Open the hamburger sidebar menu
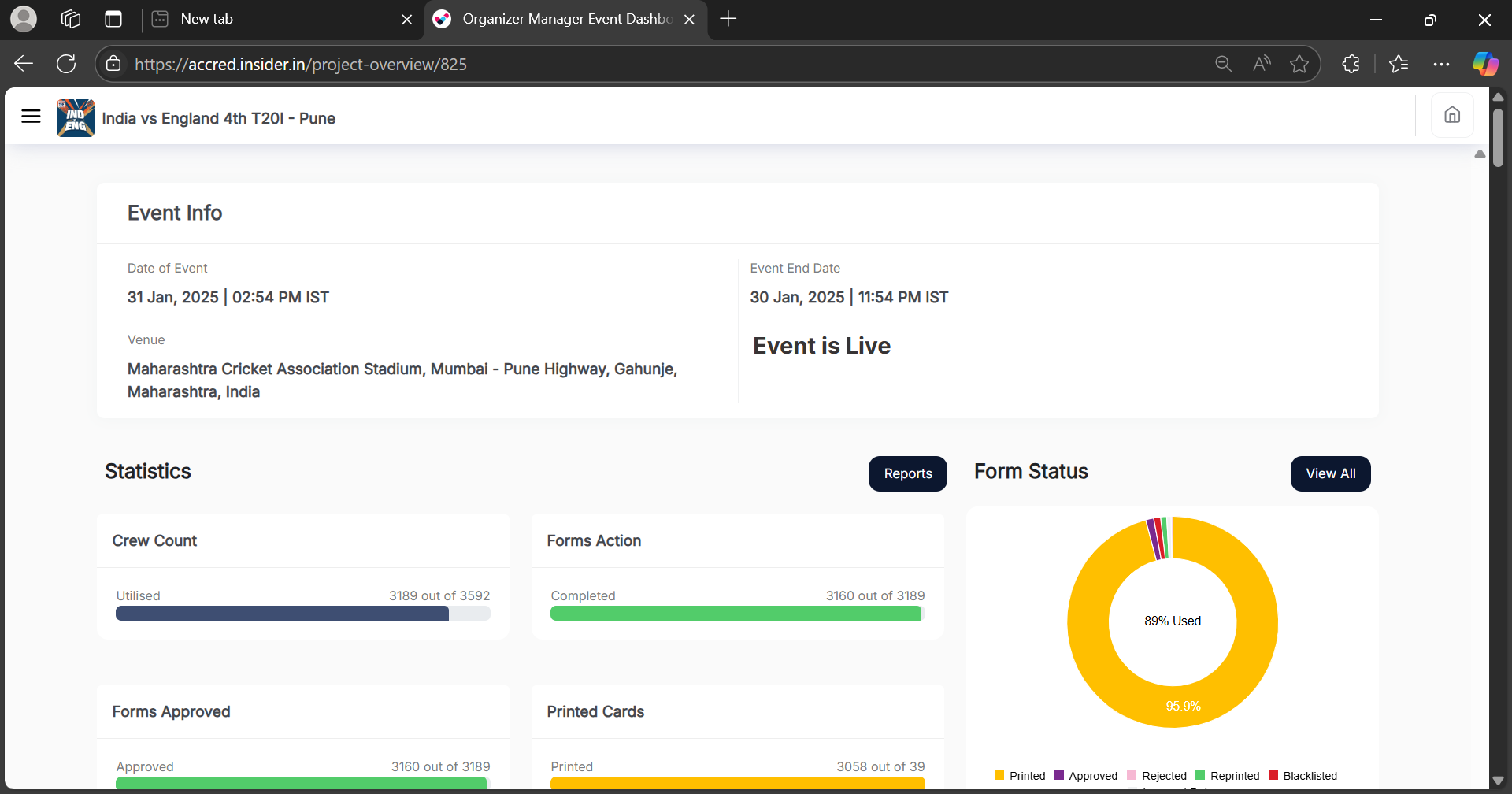The image size is (1512, 794). point(31,117)
